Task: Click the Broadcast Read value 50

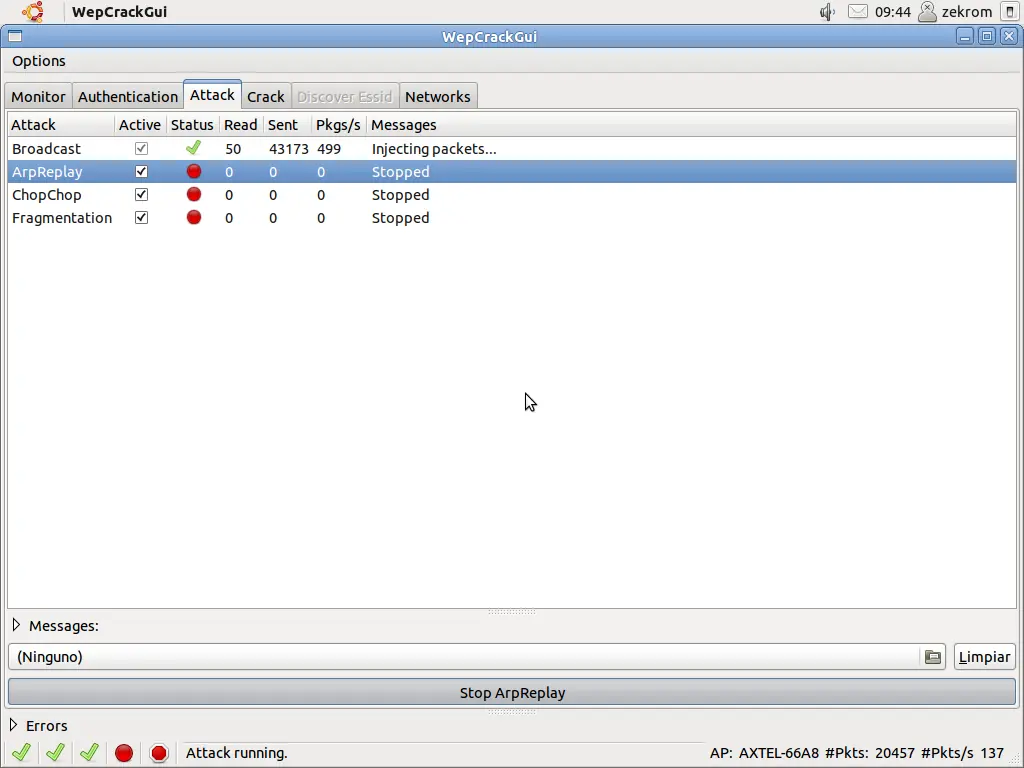Action: (x=233, y=149)
